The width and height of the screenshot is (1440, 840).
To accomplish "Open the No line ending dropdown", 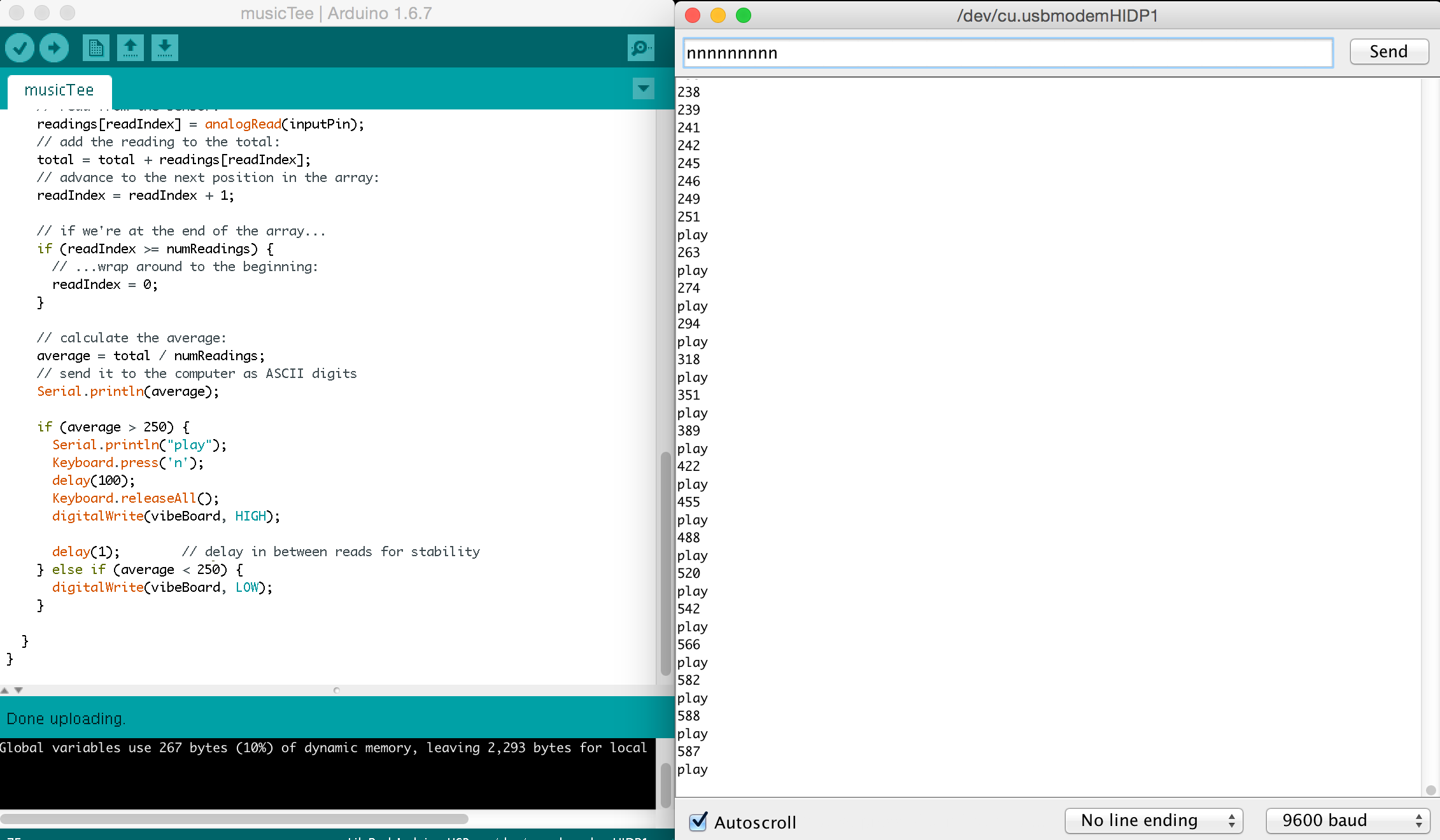I will (x=1154, y=820).
